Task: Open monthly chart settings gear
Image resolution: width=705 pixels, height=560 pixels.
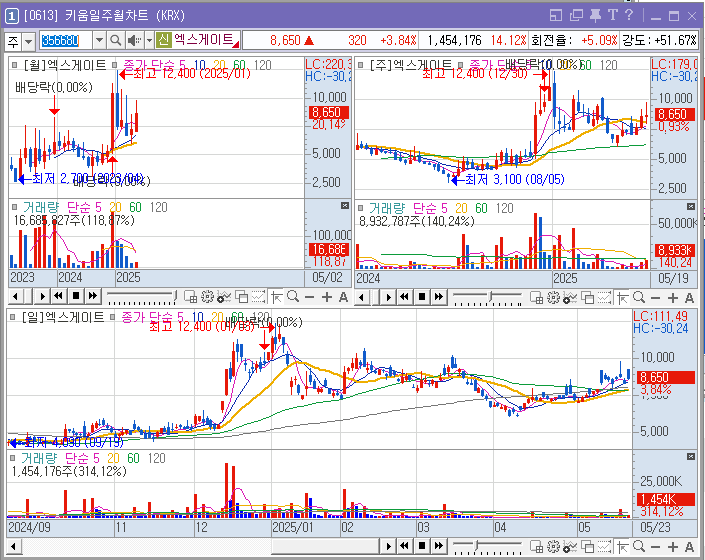Action: pos(207,297)
